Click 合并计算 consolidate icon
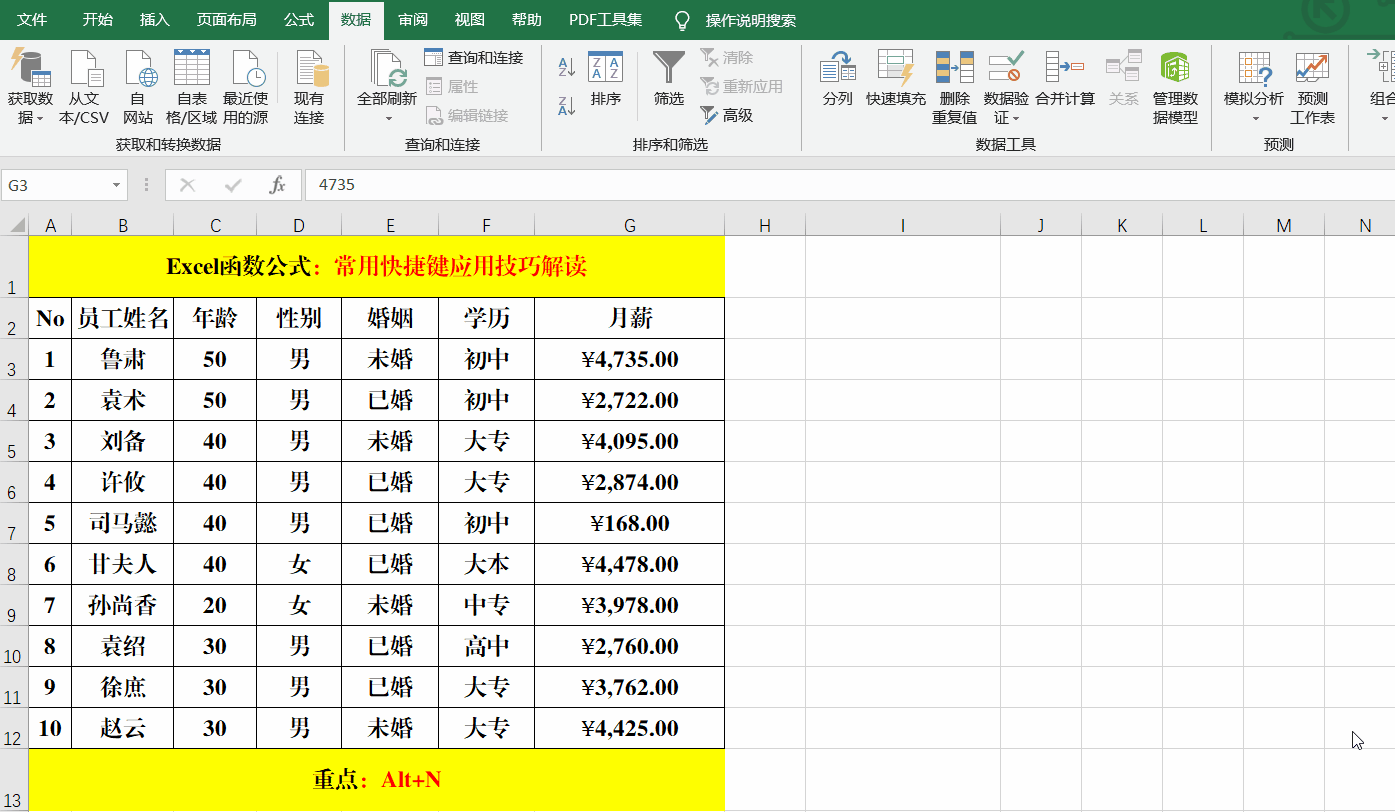 [x=1065, y=68]
